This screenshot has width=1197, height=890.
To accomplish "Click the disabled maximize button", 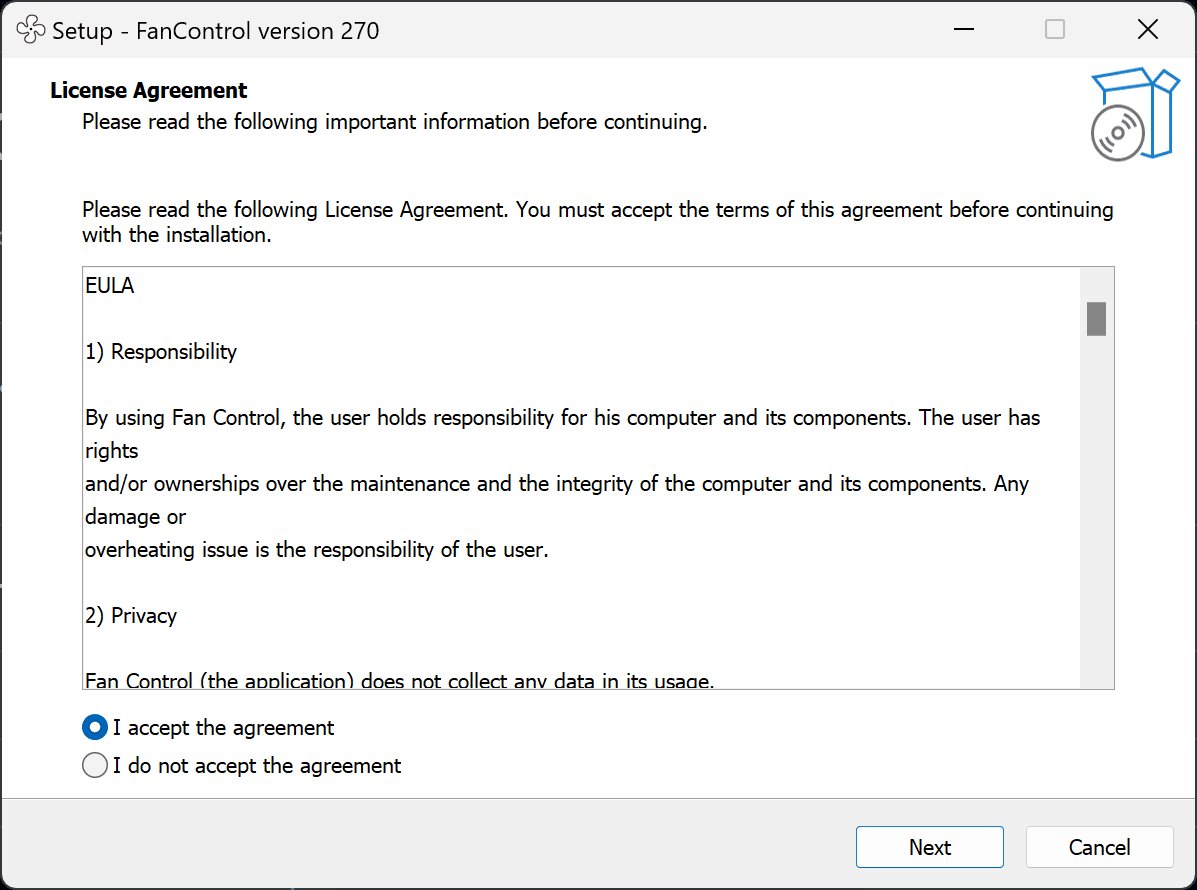I will 1055,30.
